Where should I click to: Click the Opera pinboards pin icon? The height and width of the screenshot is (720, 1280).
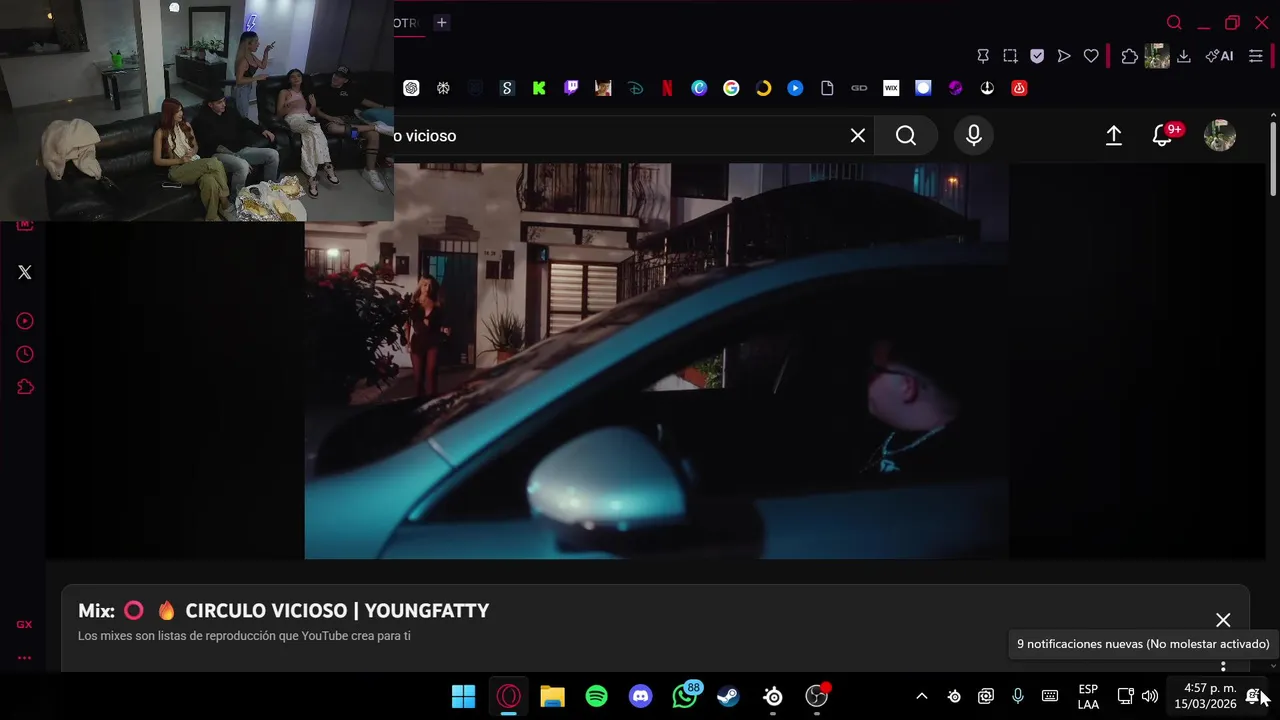tap(983, 56)
